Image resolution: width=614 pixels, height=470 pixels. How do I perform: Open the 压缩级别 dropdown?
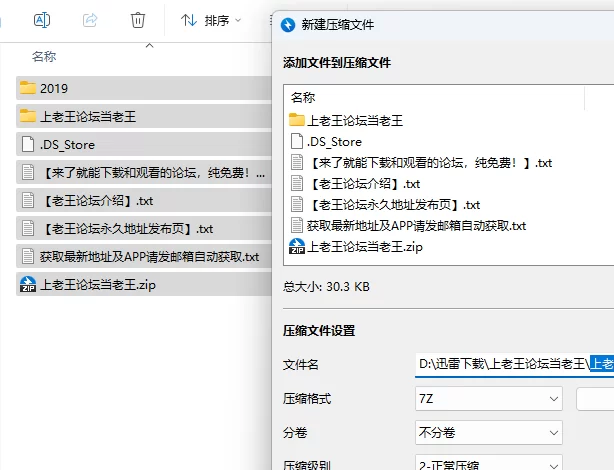489,463
